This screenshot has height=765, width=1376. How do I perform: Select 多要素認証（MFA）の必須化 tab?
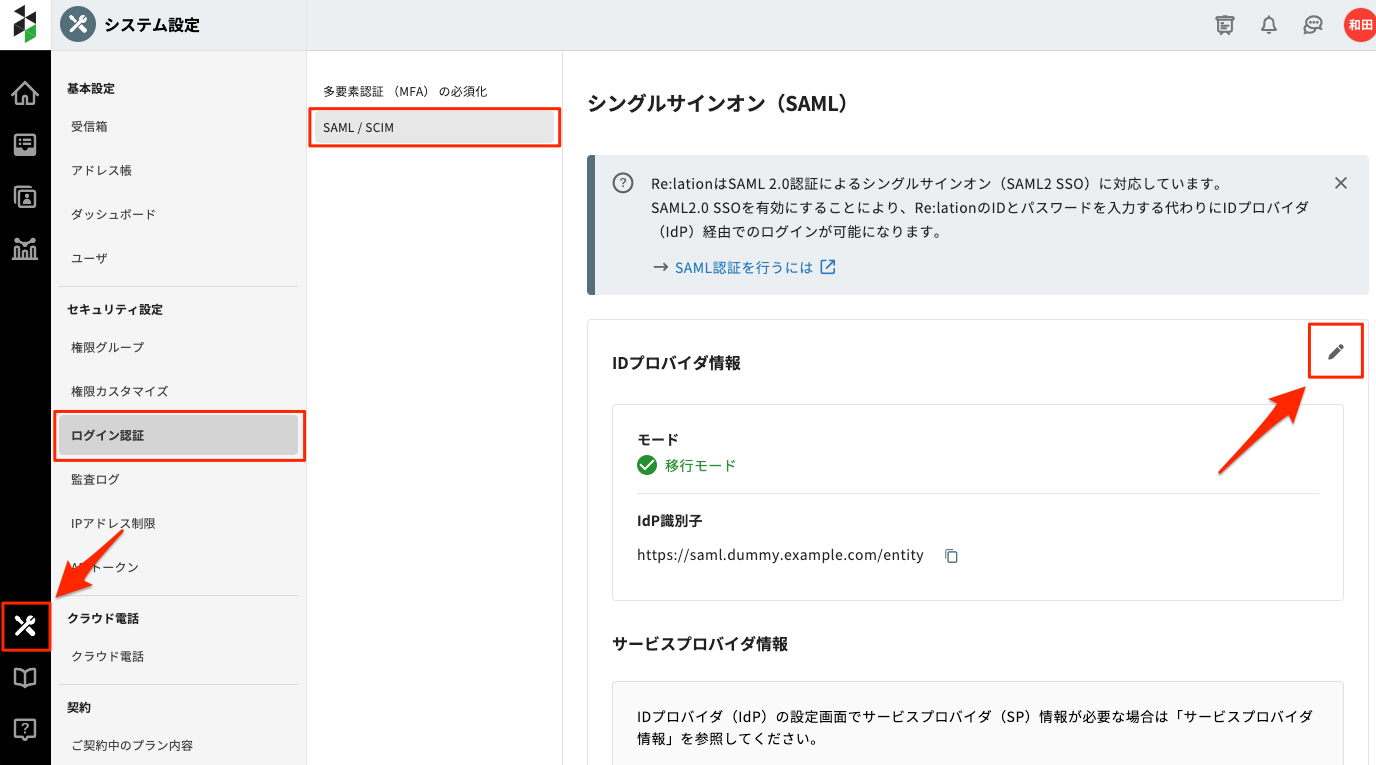coord(405,91)
